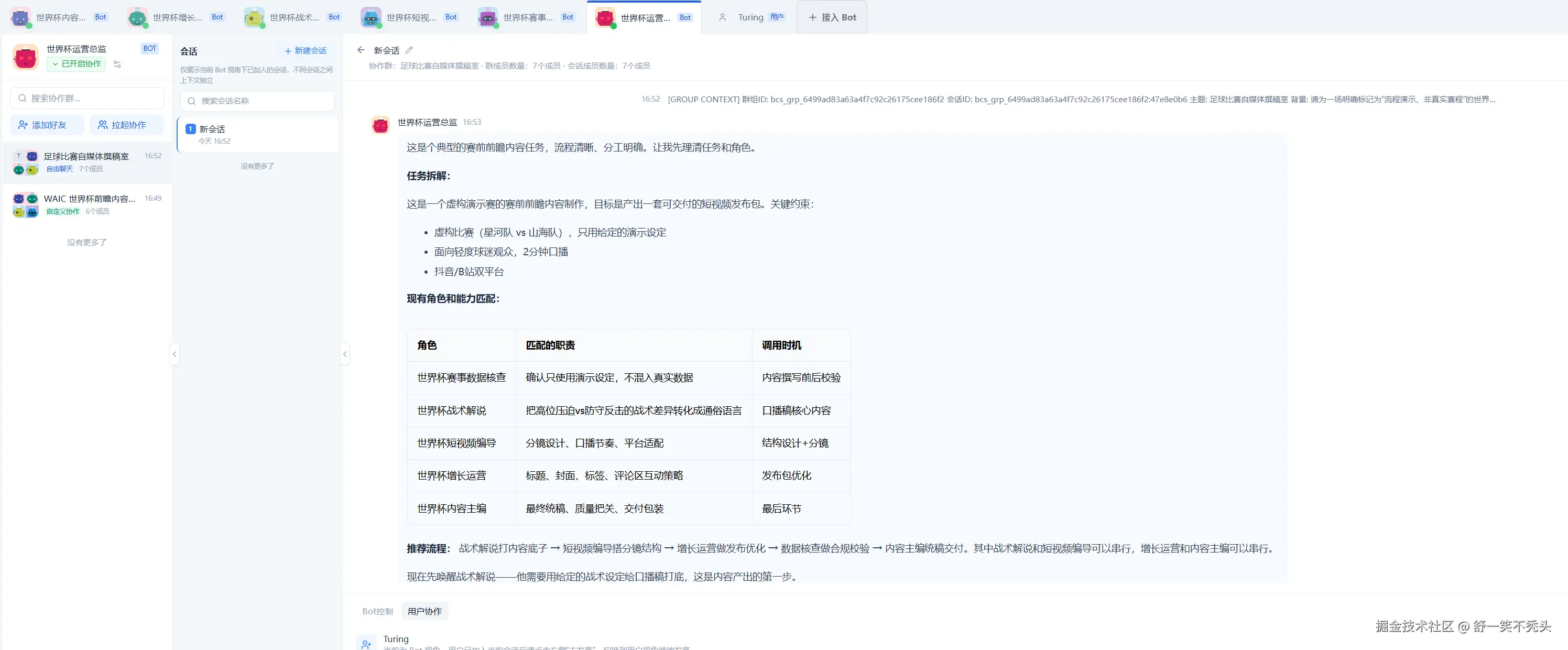Click the 世界杯增长 tab avatar icon
The height and width of the screenshot is (650, 1568).
[137, 18]
